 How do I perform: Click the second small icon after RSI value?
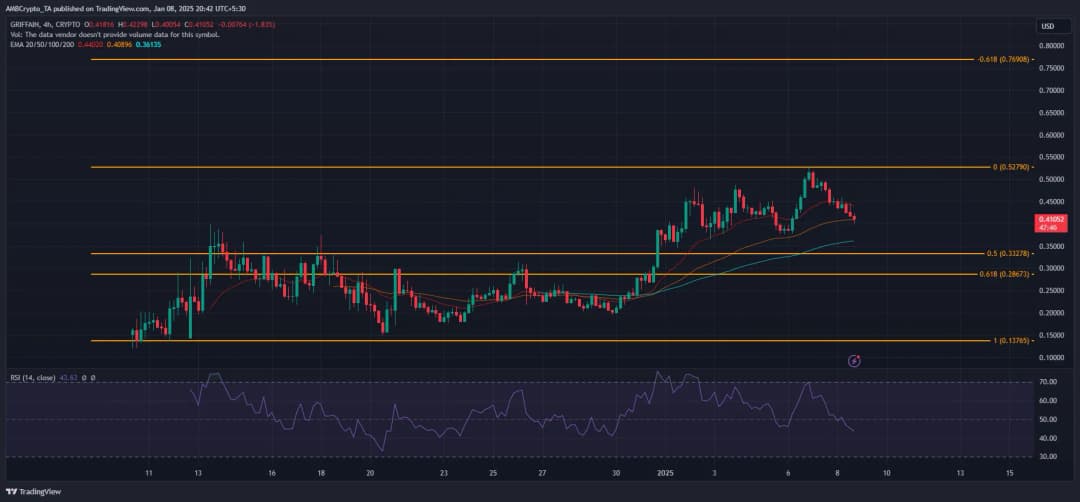click(93, 378)
